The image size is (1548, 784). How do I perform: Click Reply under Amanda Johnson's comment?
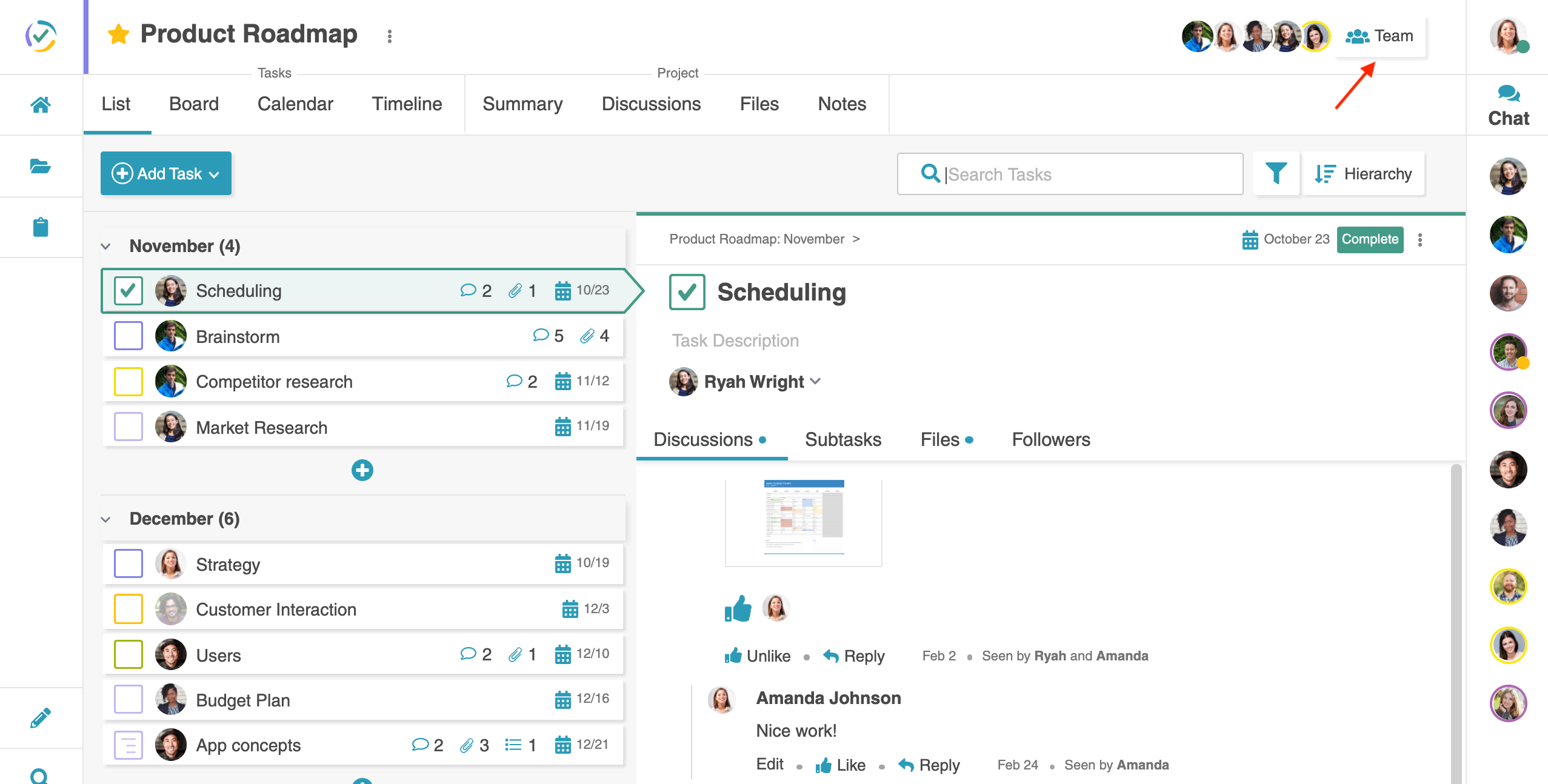point(929,765)
